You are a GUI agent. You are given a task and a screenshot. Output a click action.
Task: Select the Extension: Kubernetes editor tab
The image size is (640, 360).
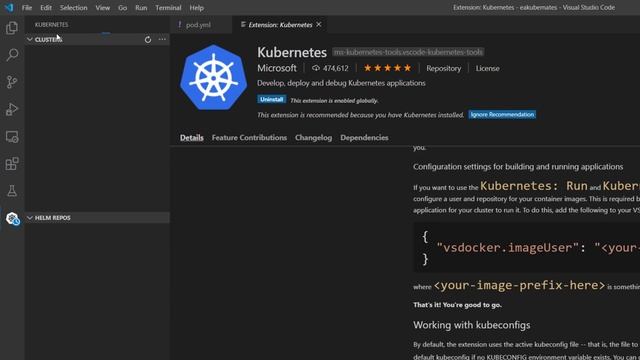tap(280, 25)
